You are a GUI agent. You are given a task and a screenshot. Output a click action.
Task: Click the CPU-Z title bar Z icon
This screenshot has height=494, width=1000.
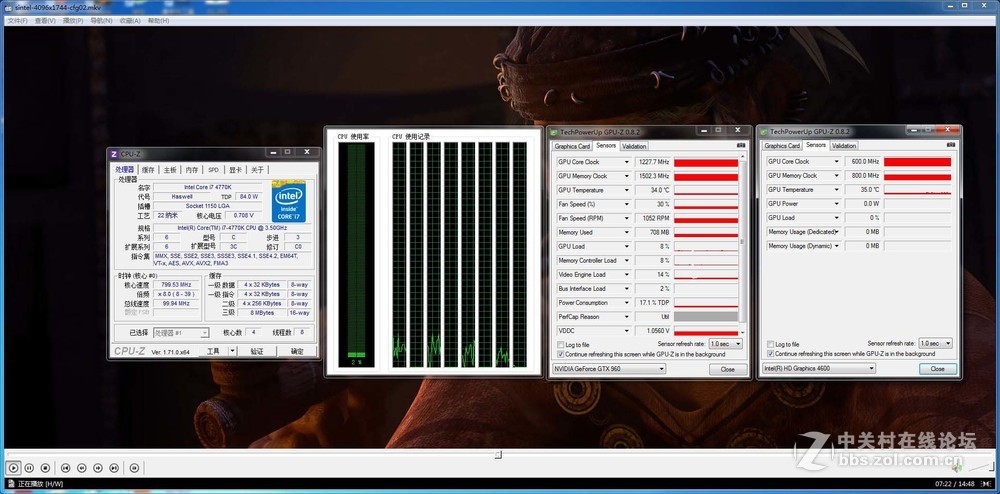114,154
